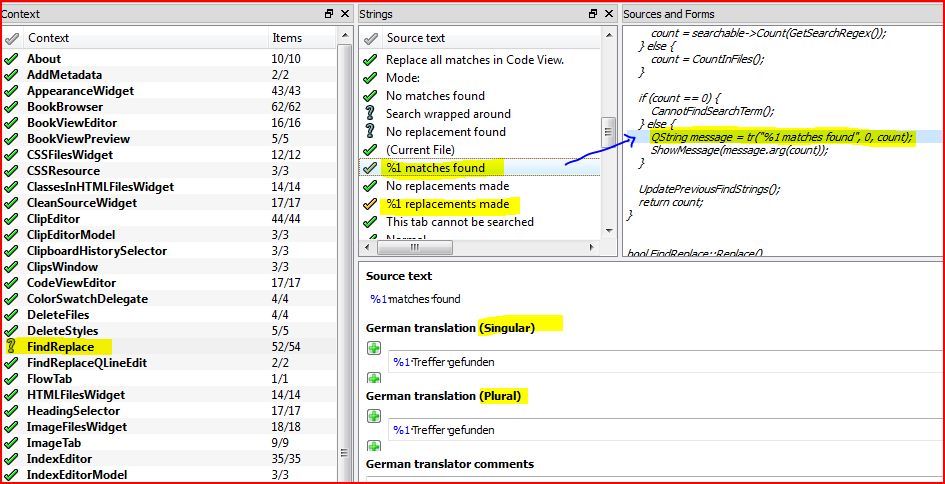Click the left arrow of Strings horizontal scrollbar

pyautogui.click(x=366, y=247)
